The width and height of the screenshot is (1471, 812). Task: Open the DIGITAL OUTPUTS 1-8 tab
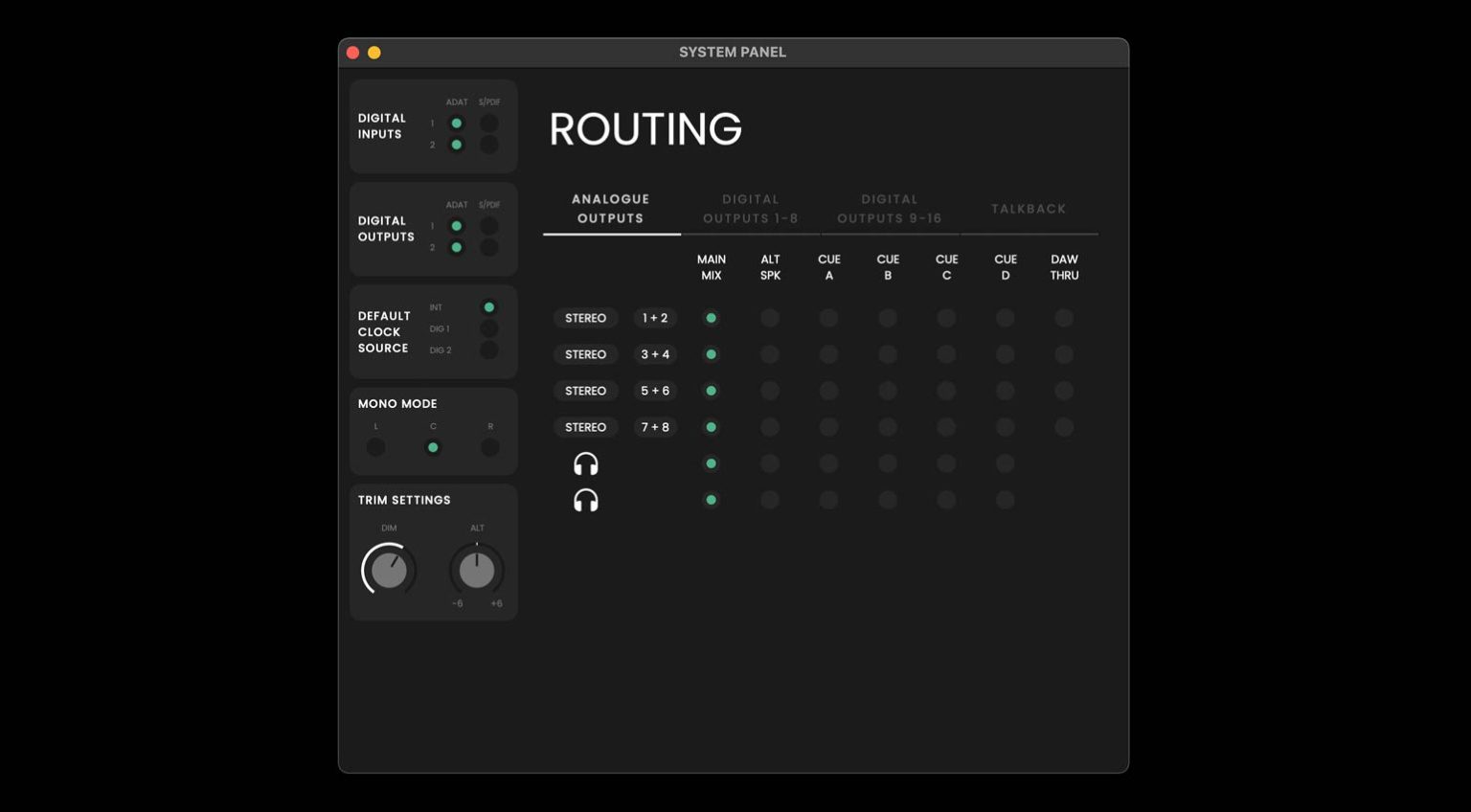[751, 208]
